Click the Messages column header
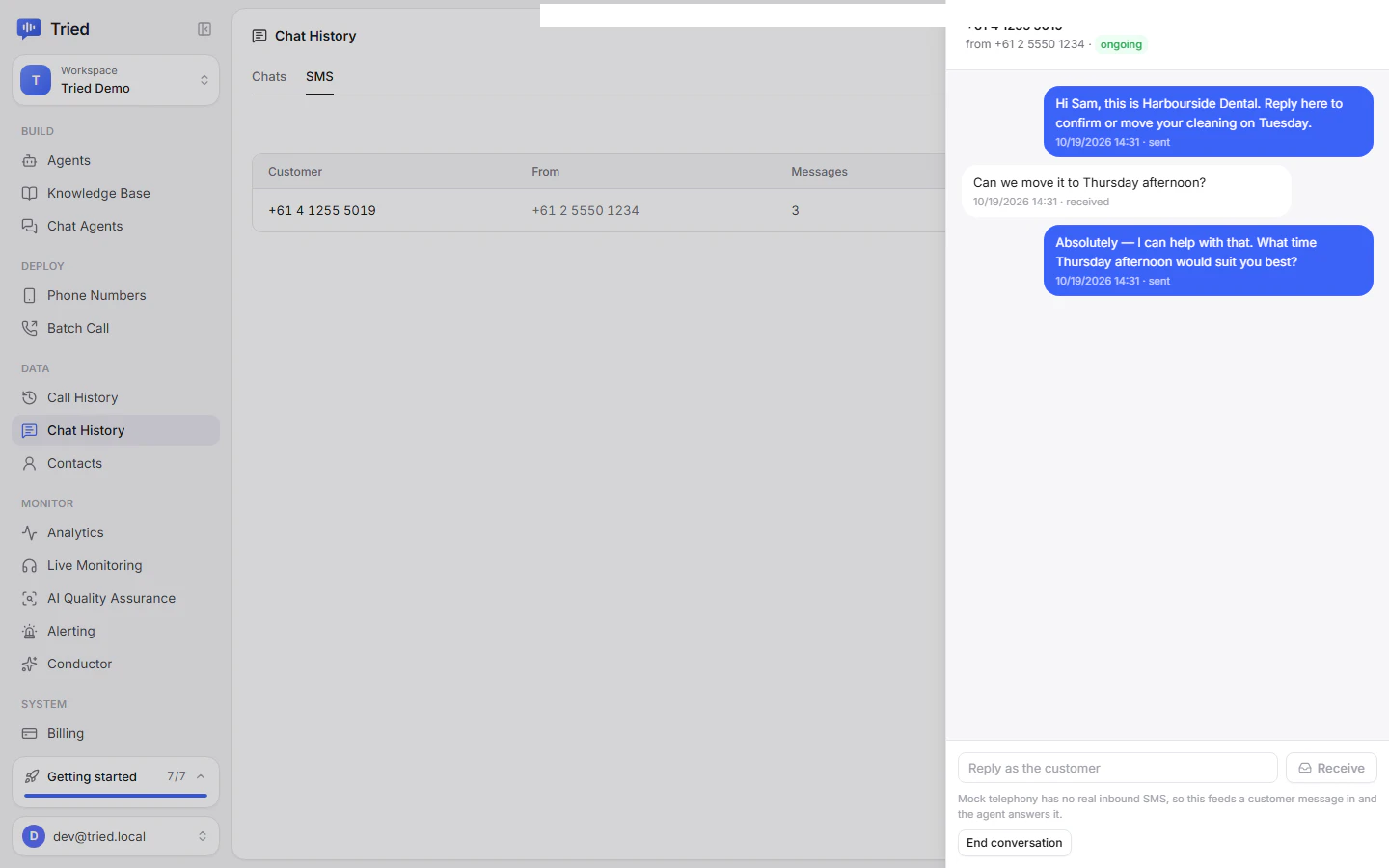The image size is (1389, 868). click(x=819, y=172)
